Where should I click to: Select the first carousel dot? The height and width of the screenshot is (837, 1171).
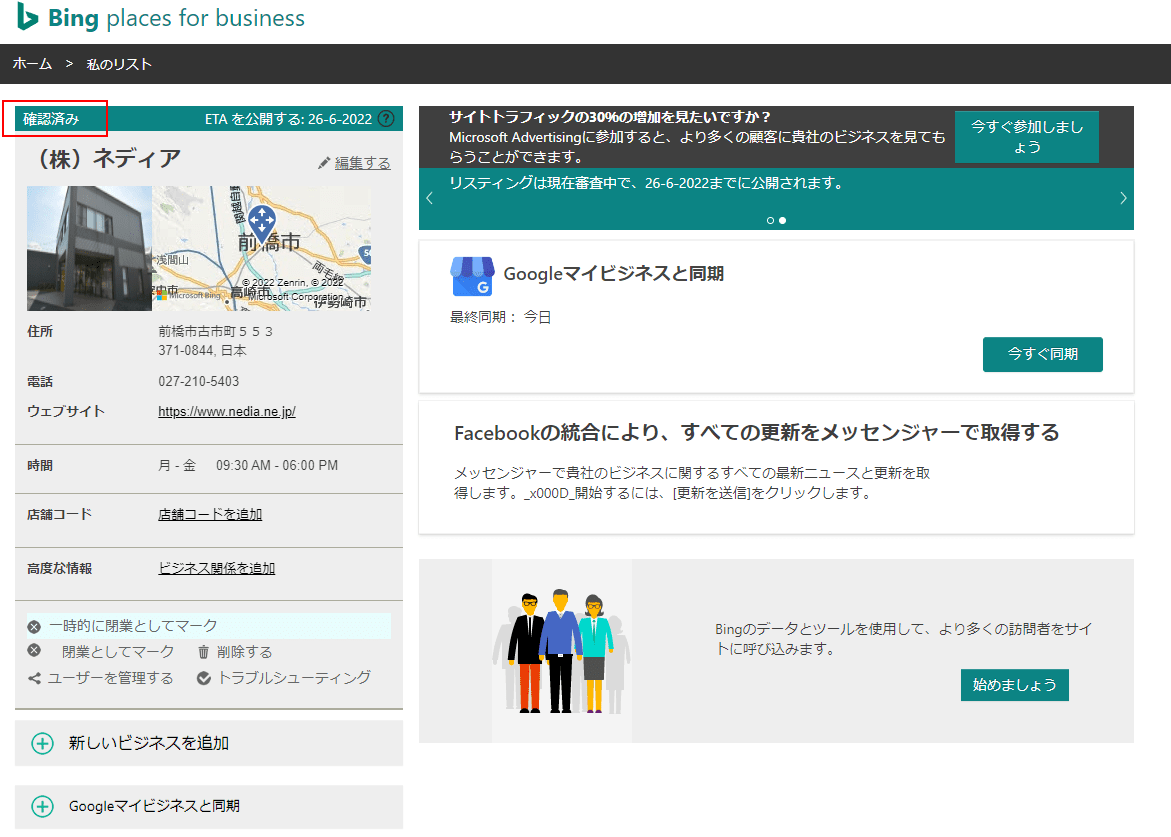770,220
